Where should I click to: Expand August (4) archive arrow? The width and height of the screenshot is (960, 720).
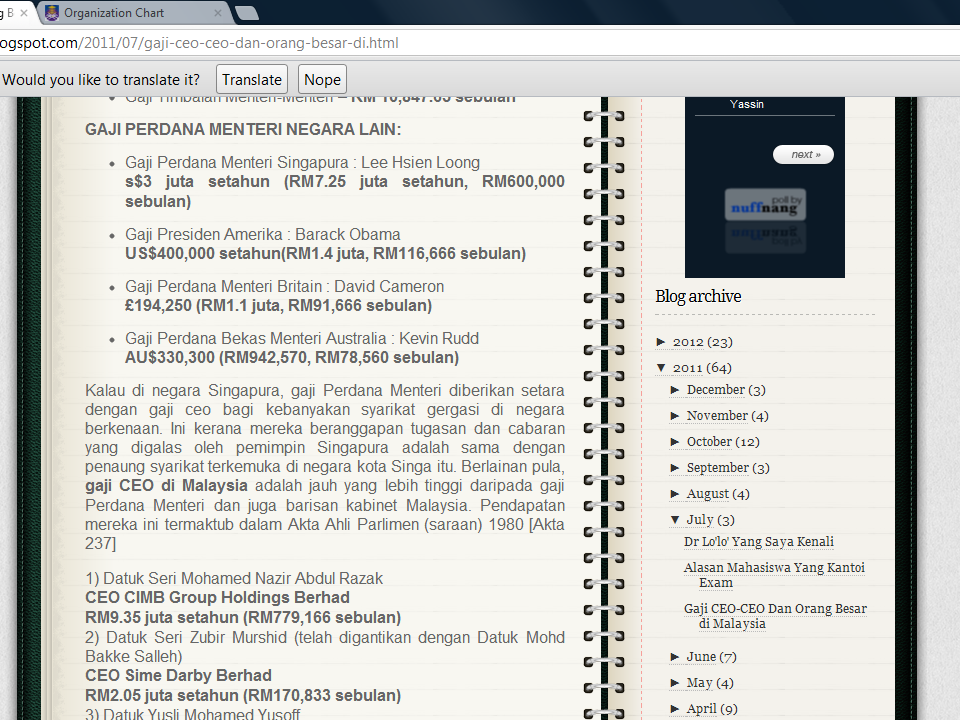pyautogui.click(x=675, y=493)
